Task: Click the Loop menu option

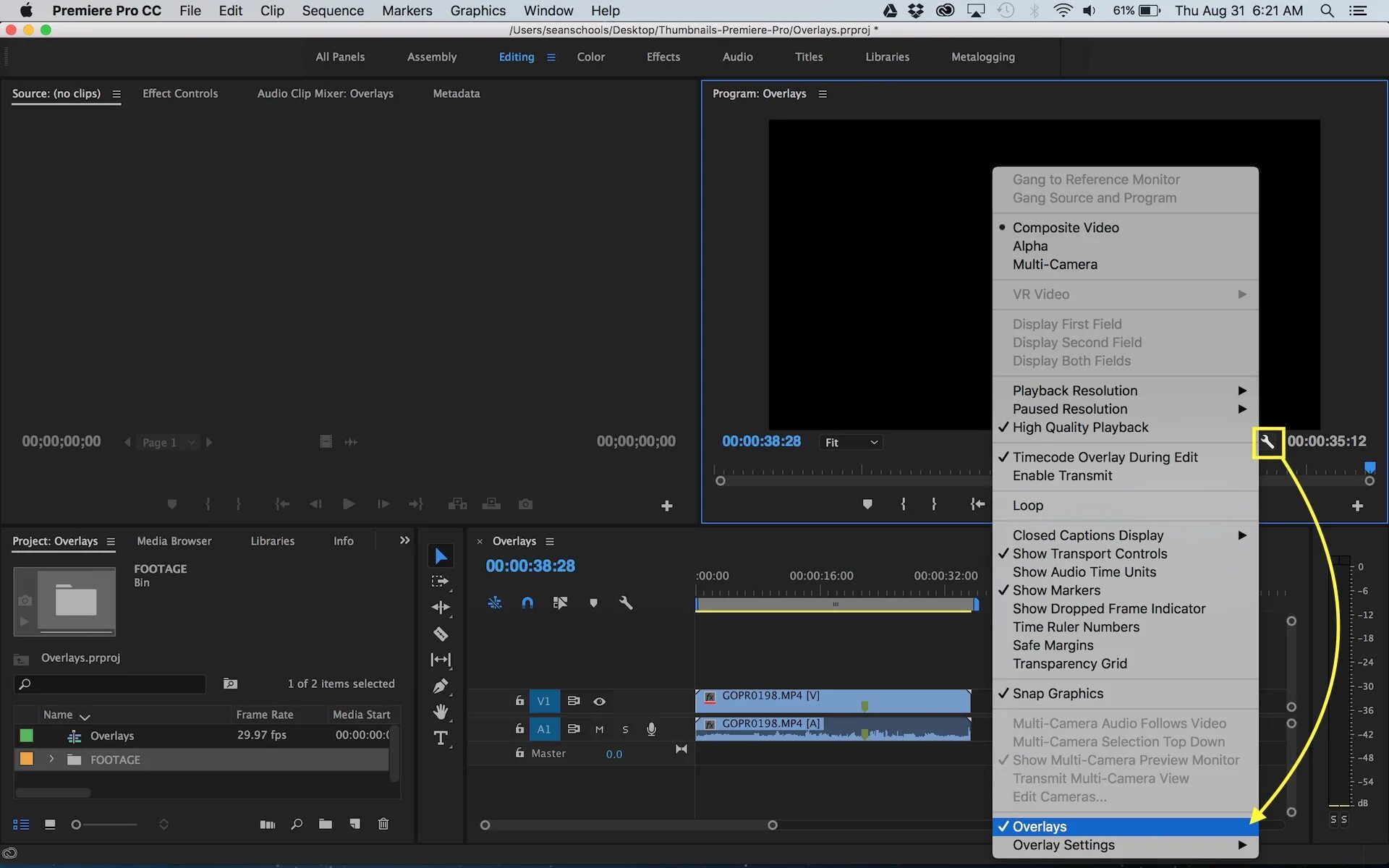Action: pos(1027,506)
